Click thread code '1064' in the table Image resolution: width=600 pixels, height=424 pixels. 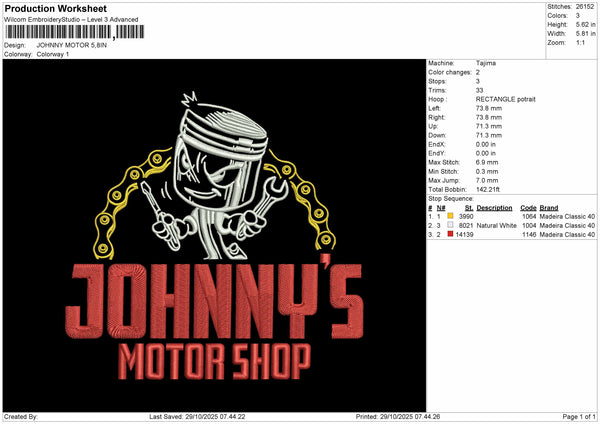[529, 217]
